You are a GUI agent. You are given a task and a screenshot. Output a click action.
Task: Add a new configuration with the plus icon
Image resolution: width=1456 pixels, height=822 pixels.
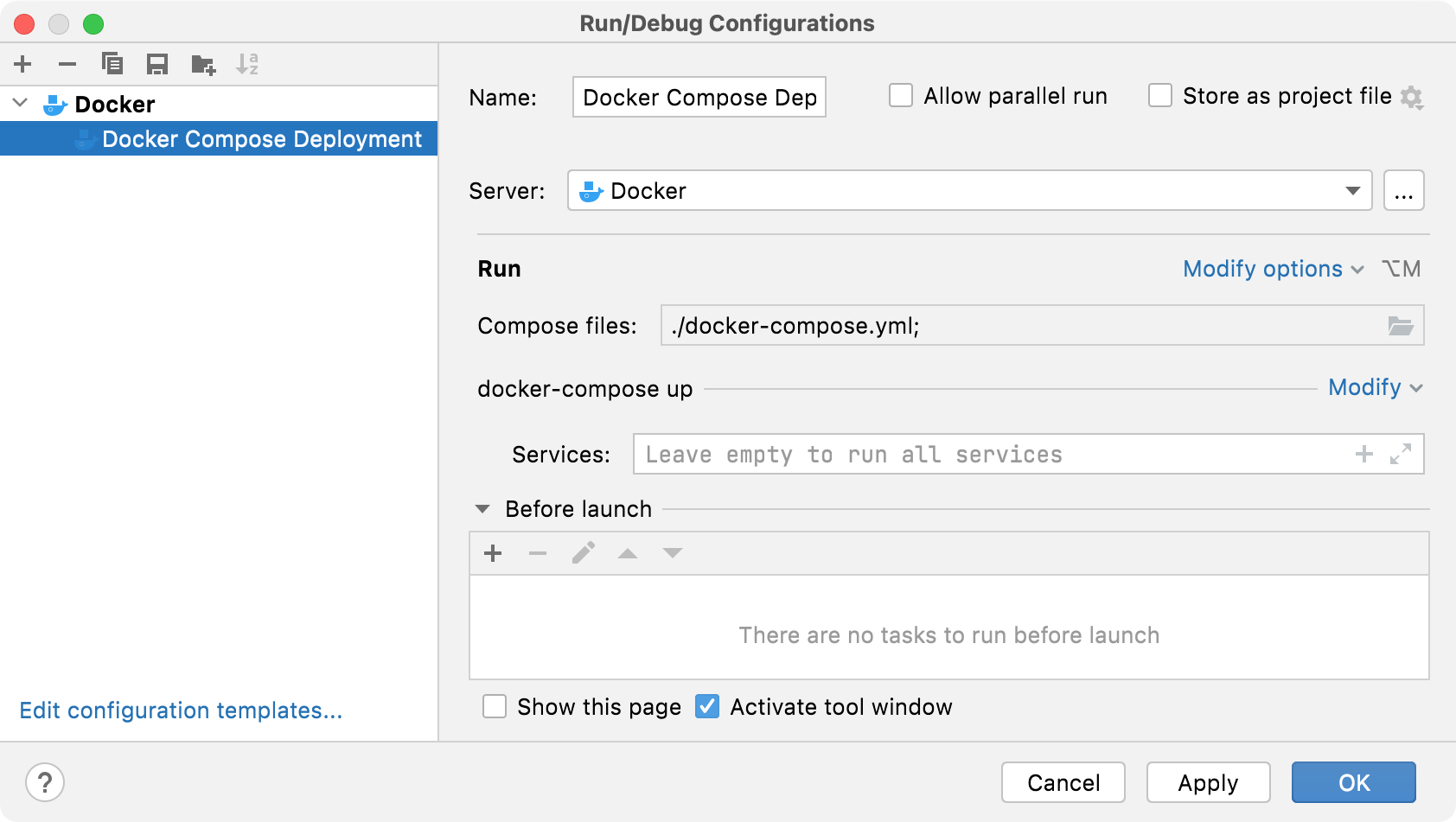click(23, 64)
